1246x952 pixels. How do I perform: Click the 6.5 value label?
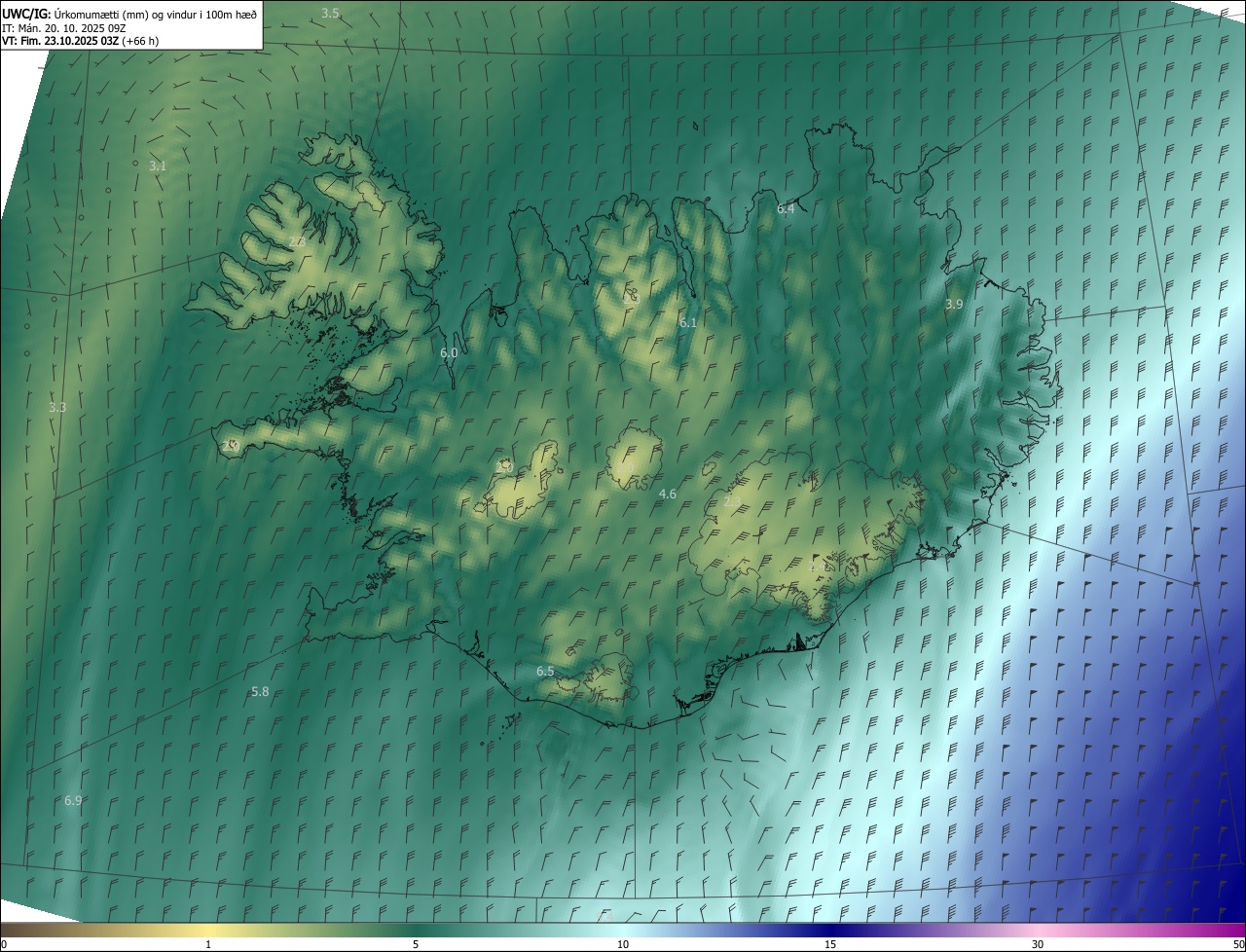(545, 672)
